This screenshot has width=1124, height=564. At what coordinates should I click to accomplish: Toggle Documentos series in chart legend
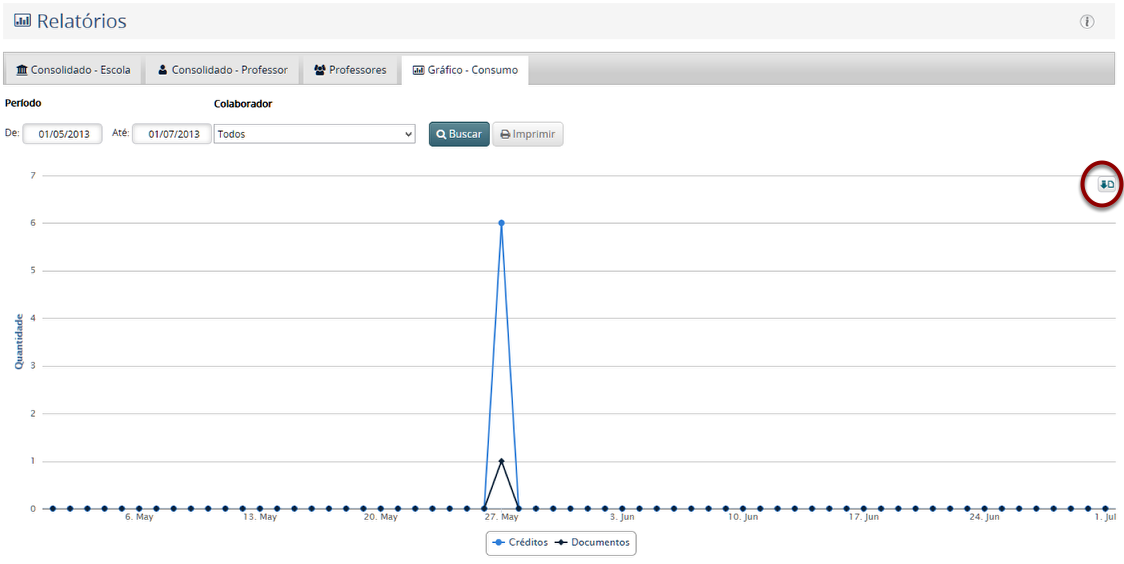pos(593,543)
